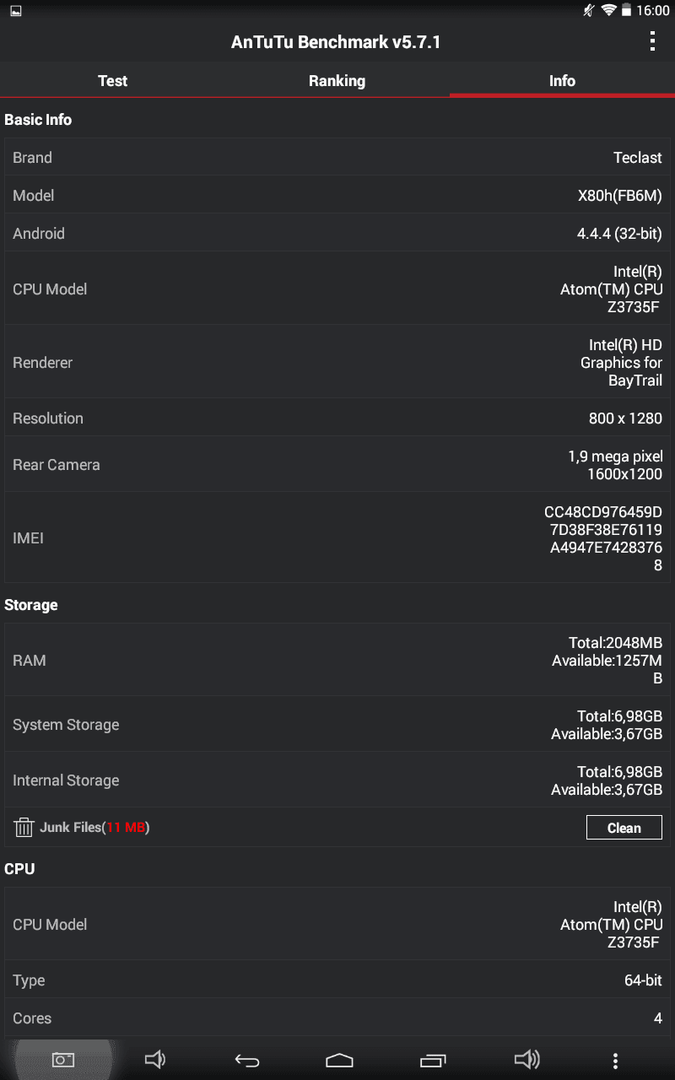Select the Info tab
Viewport: 675px width, 1080px height.
562,81
